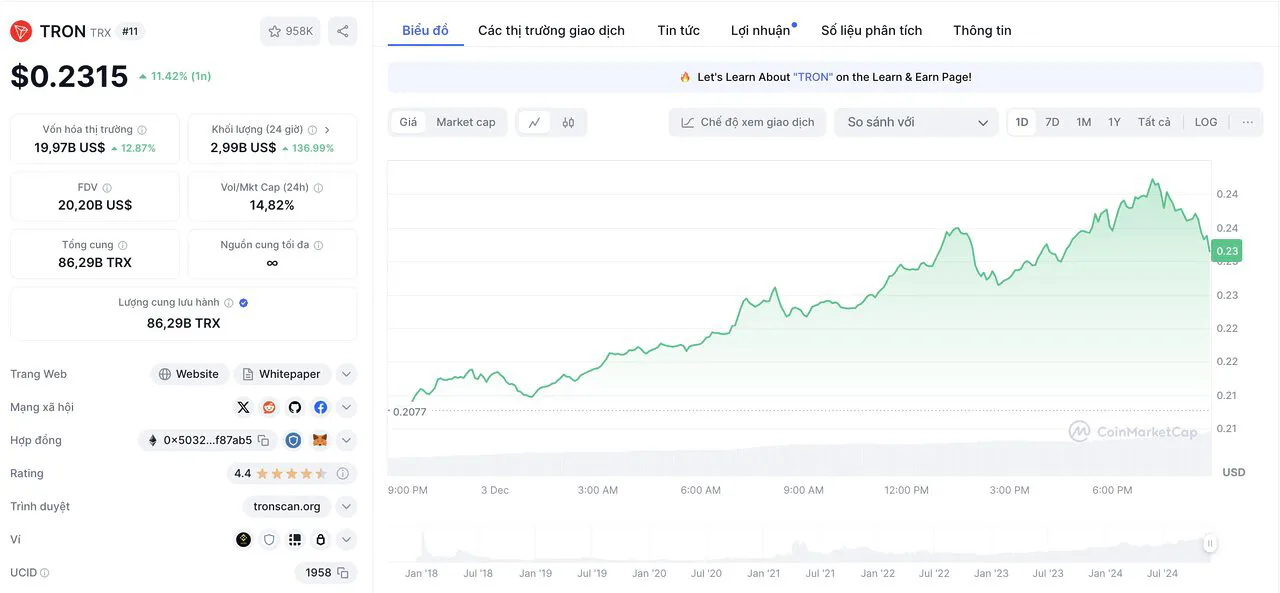The image size is (1280, 593).
Task: Select the Giá price toggle
Action: pyautogui.click(x=408, y=122)
